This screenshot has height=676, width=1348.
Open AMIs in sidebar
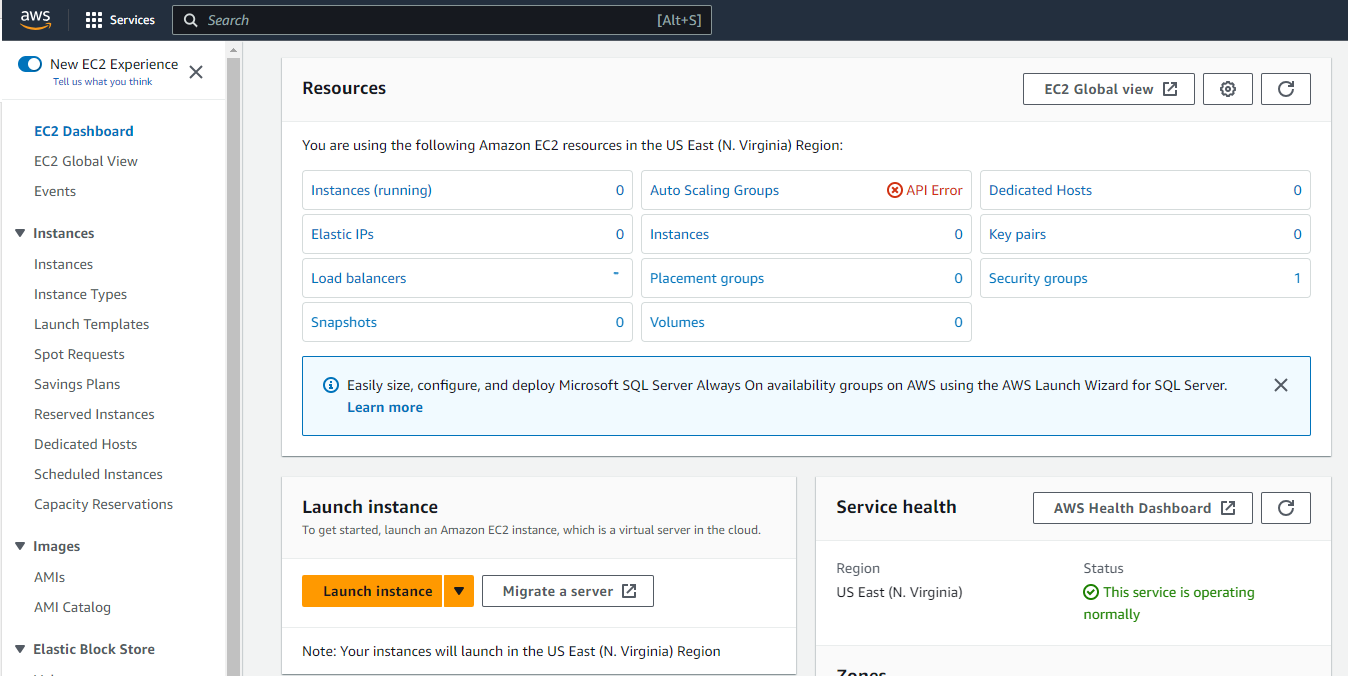coord(49,577)
